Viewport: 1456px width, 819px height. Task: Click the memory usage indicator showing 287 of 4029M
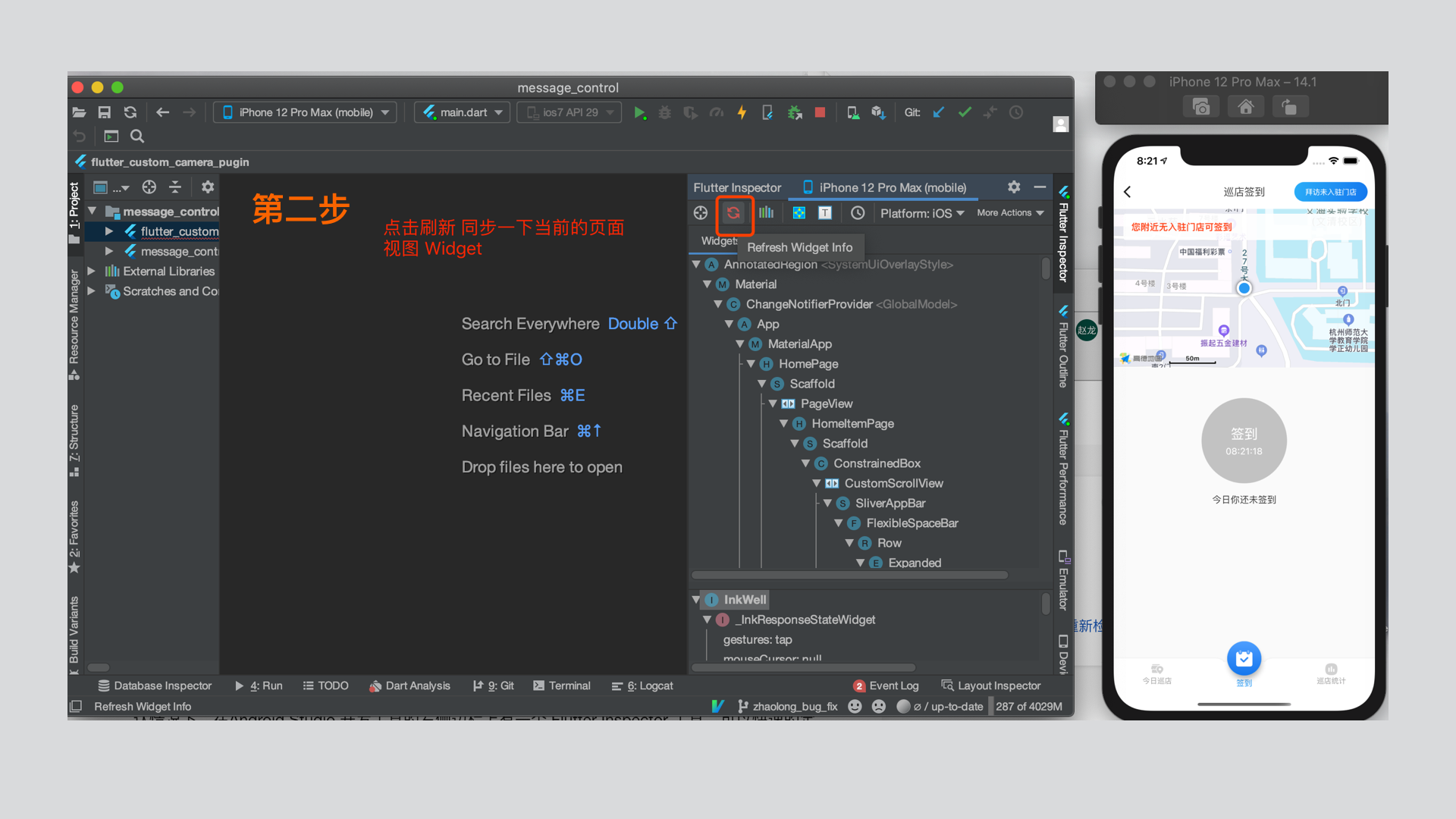tap(1028, 706)
